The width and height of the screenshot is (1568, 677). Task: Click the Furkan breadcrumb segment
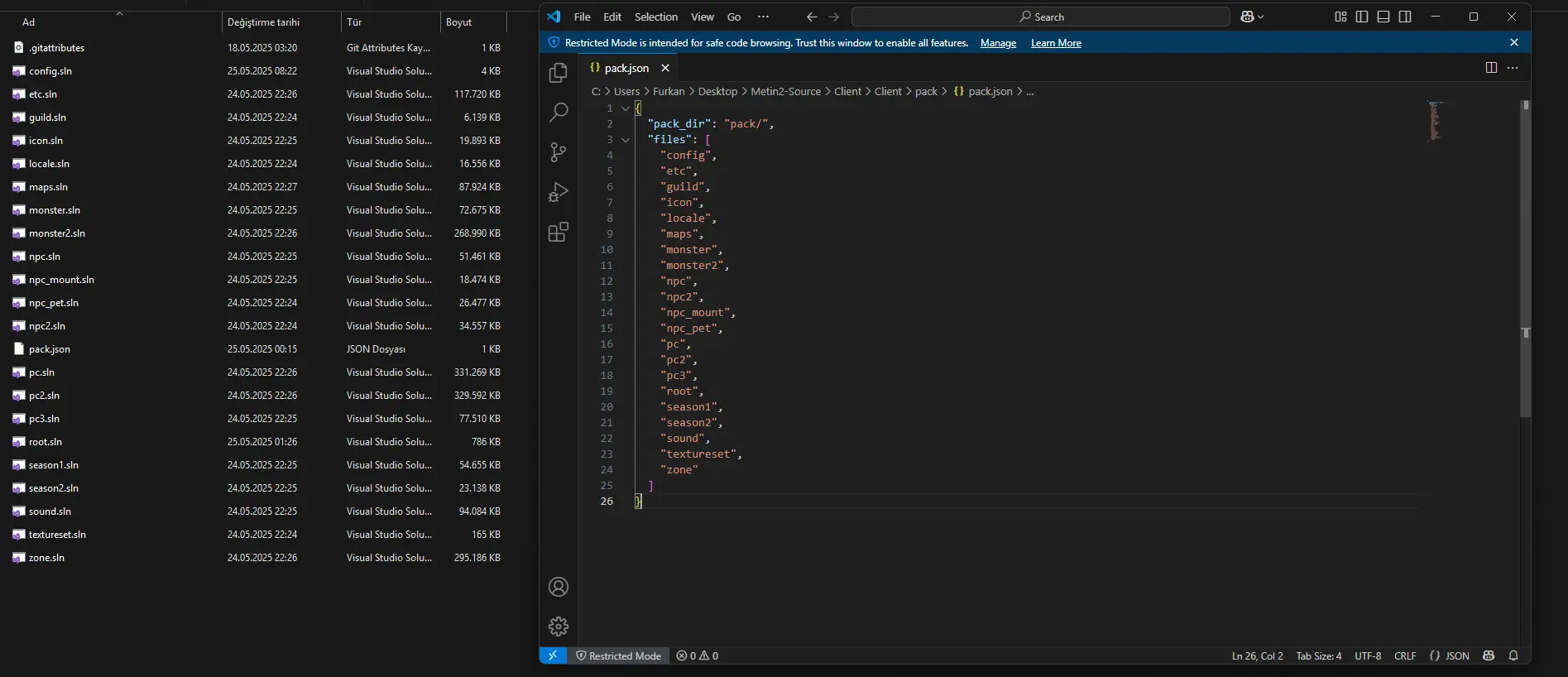(669, 91)
